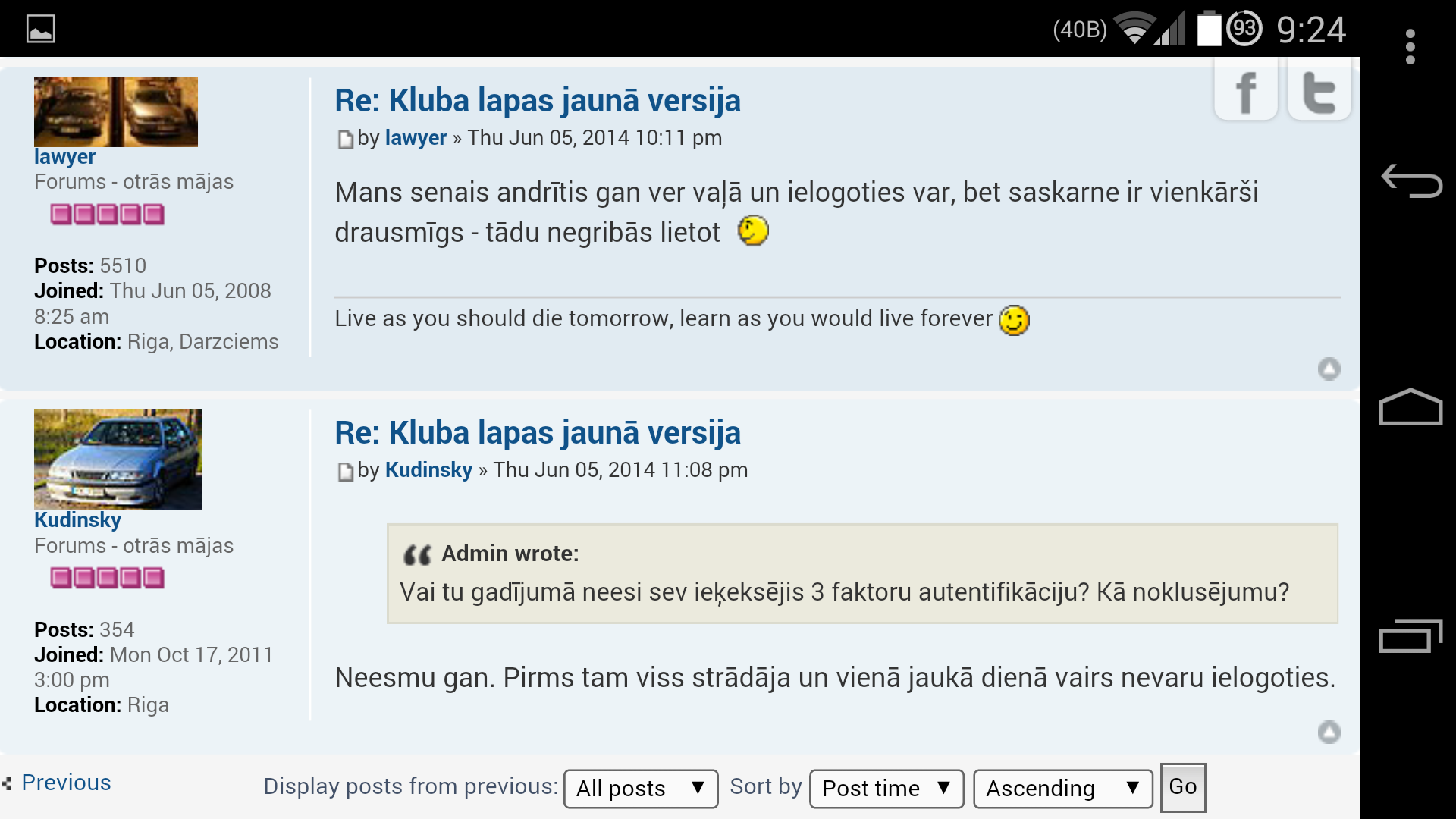This screenshot has width=1456, height=819.
Task: Go to the Previous topic link
Action: (x=65, y=783)
